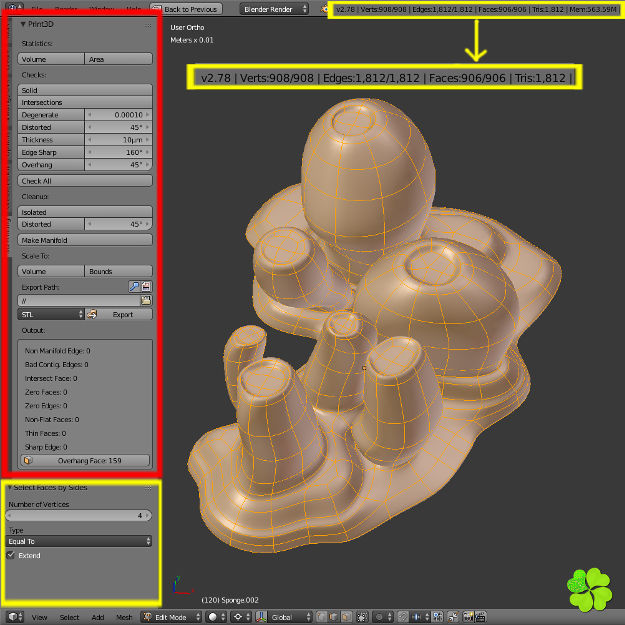The image size is (625, 625).
Task: Click the Area statistics button
Action: pos(118,59)
